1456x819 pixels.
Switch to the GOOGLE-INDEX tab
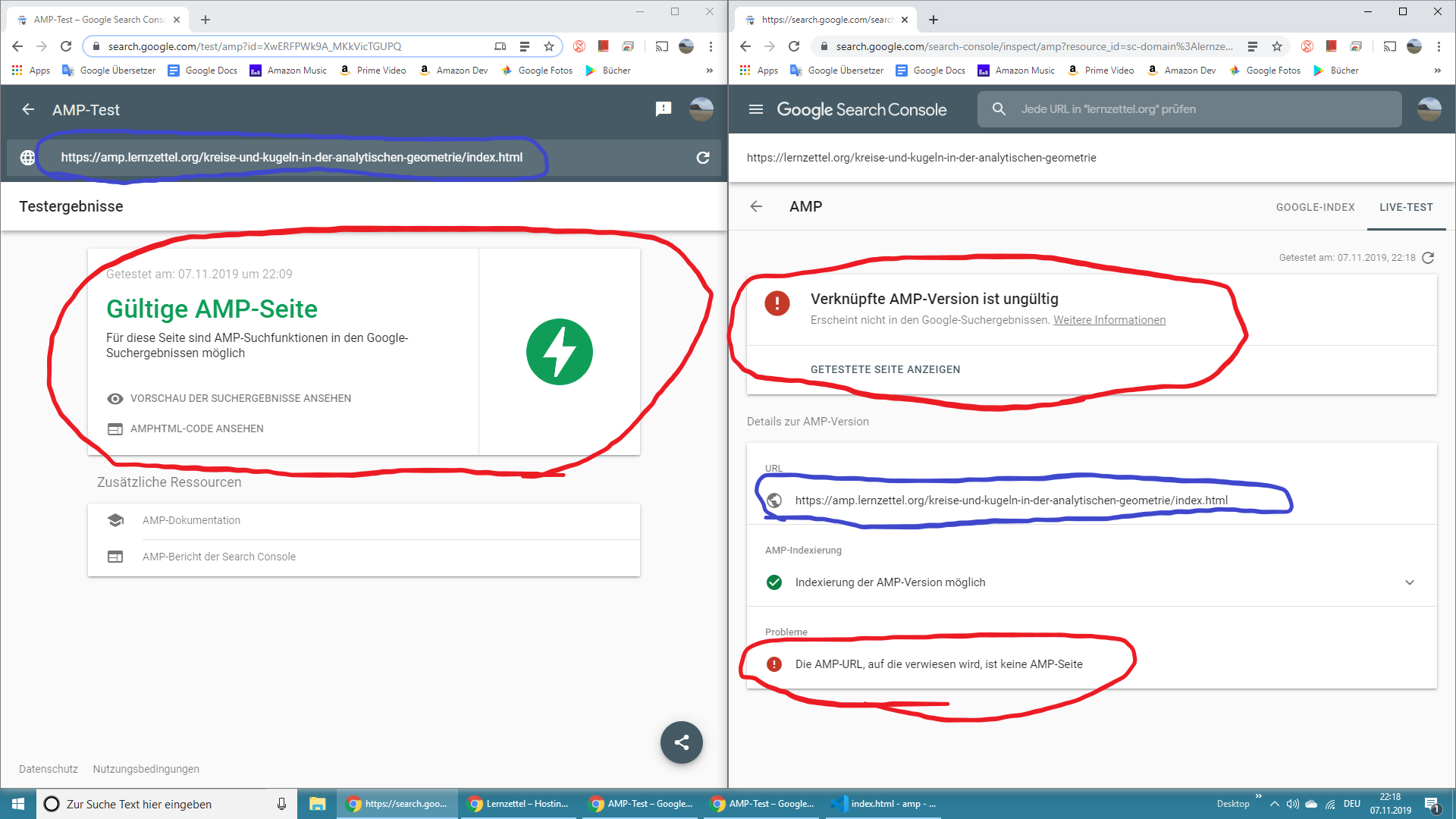coord(1315,207)
